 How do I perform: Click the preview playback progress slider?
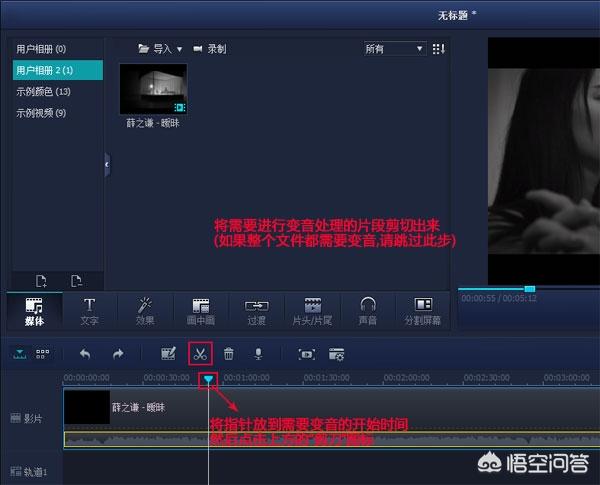click(529, 289)
